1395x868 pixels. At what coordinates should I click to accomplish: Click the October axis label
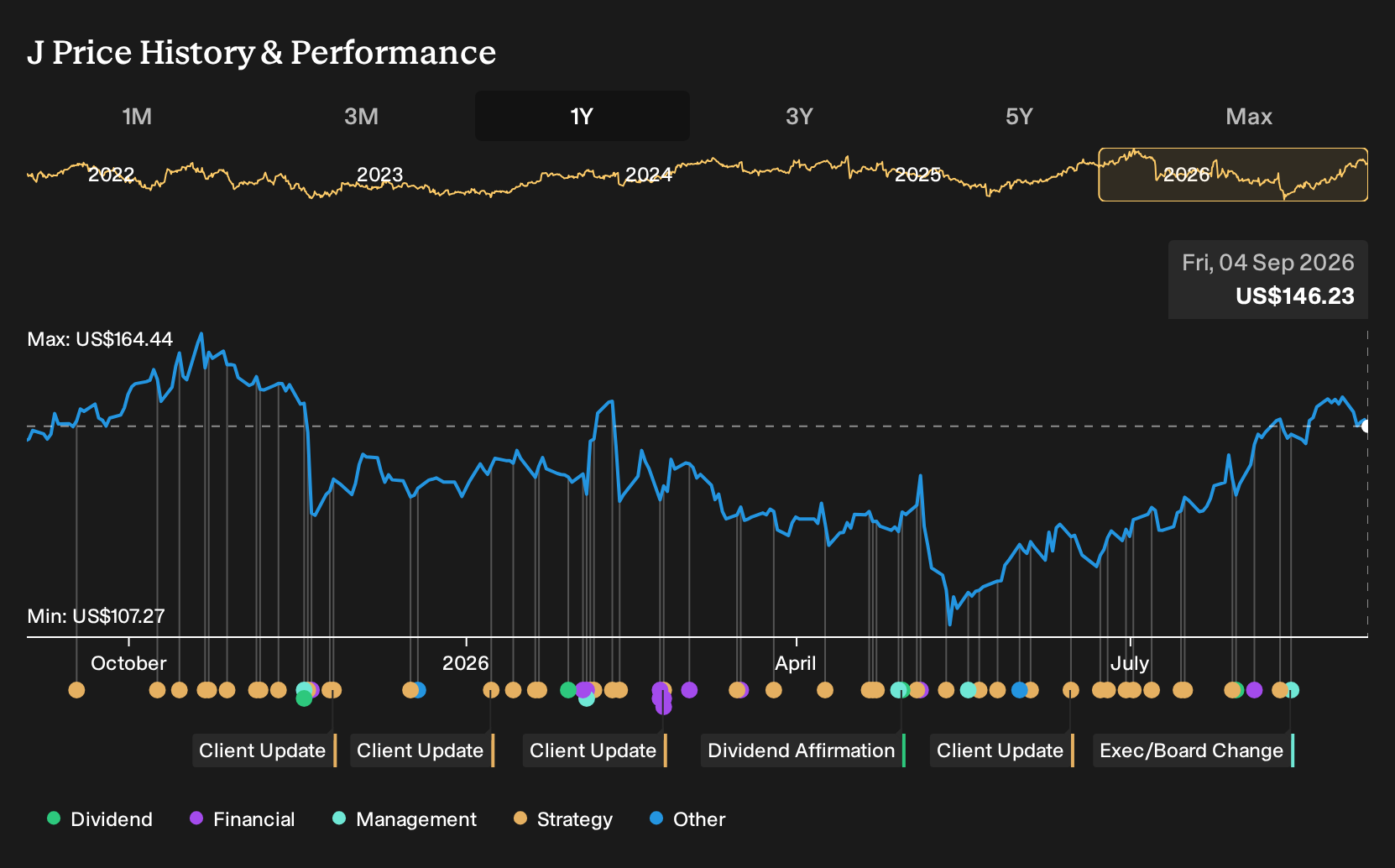coord(128,663)
